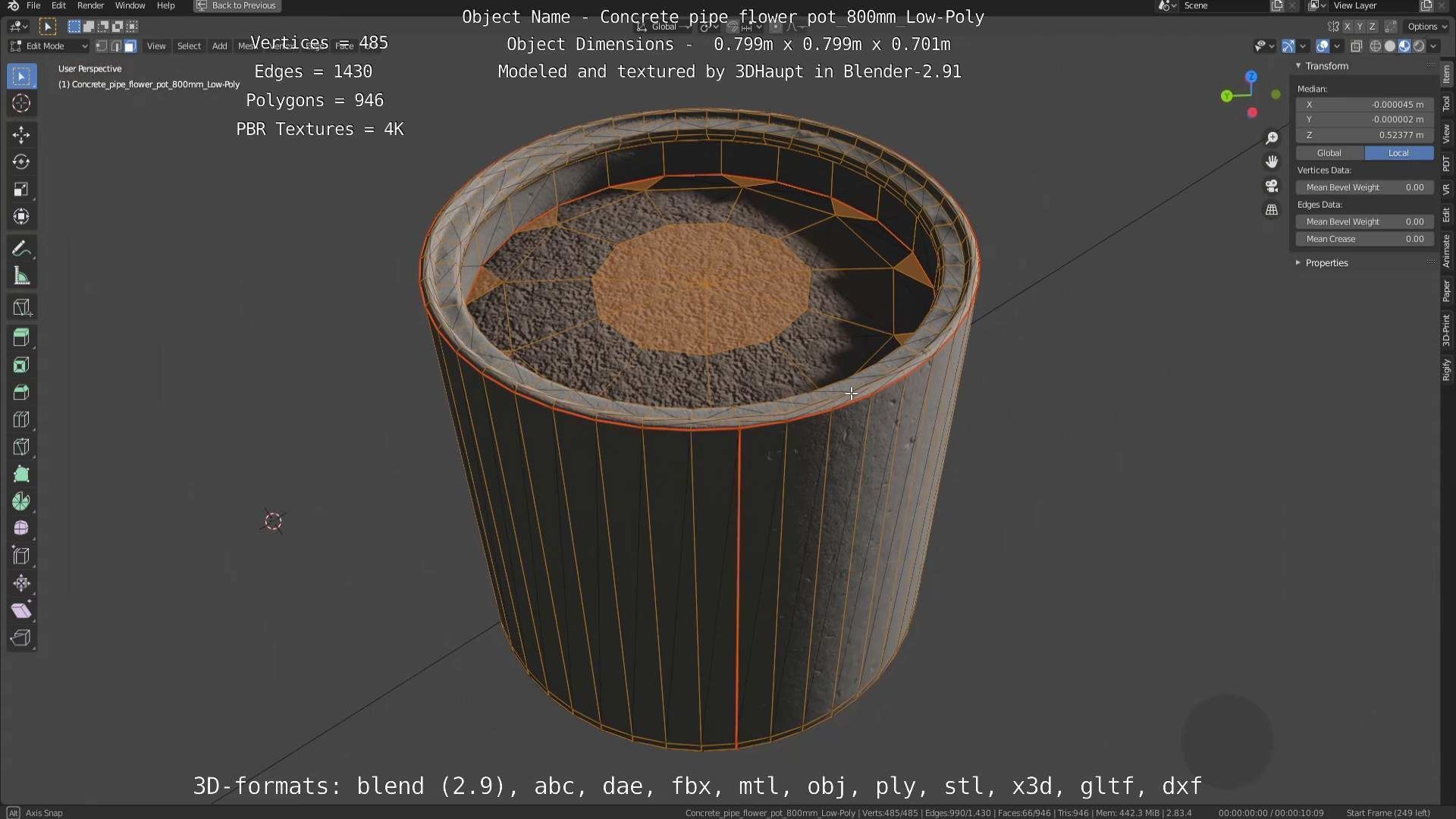Pick the Spin tool
This screenshot has width=1456, height=819.
(x=21, y=501)
